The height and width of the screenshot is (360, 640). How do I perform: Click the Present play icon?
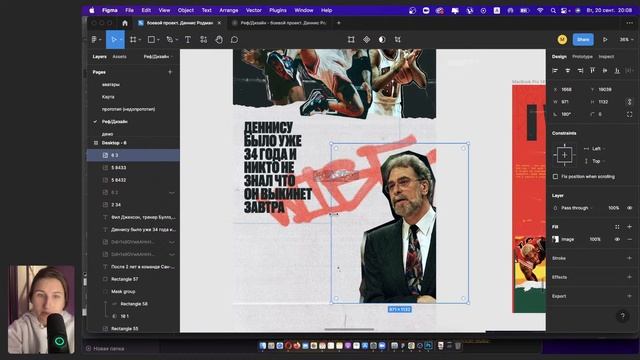pos(605,40)
